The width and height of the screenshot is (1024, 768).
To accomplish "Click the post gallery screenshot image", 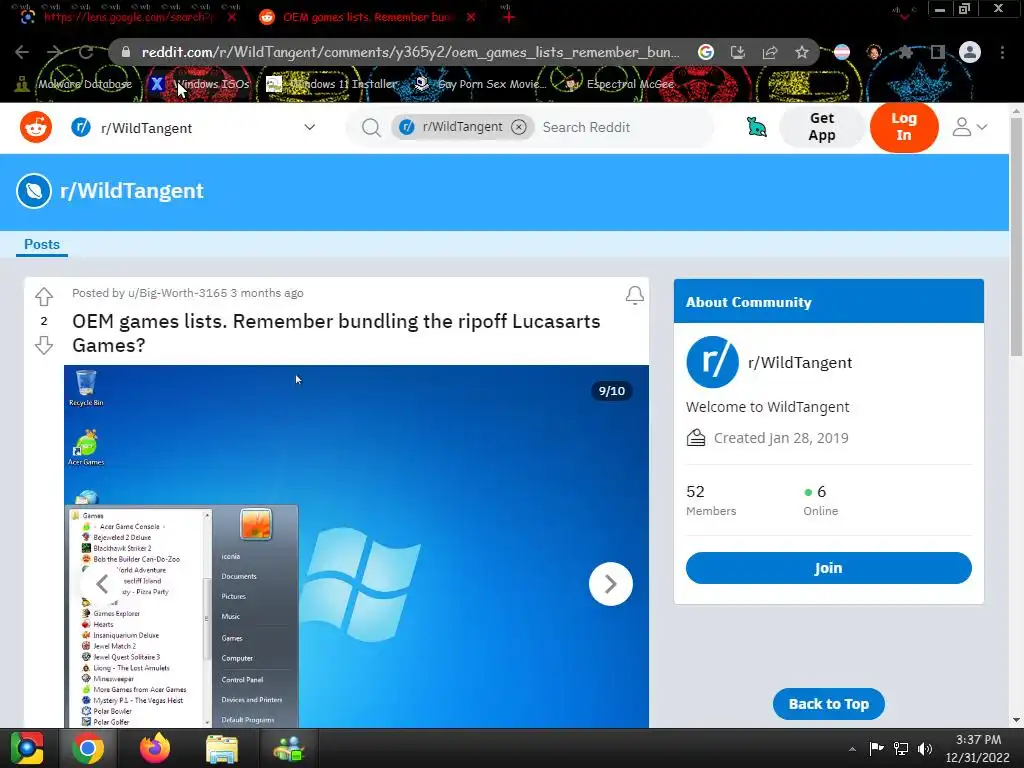I will 356,546.
